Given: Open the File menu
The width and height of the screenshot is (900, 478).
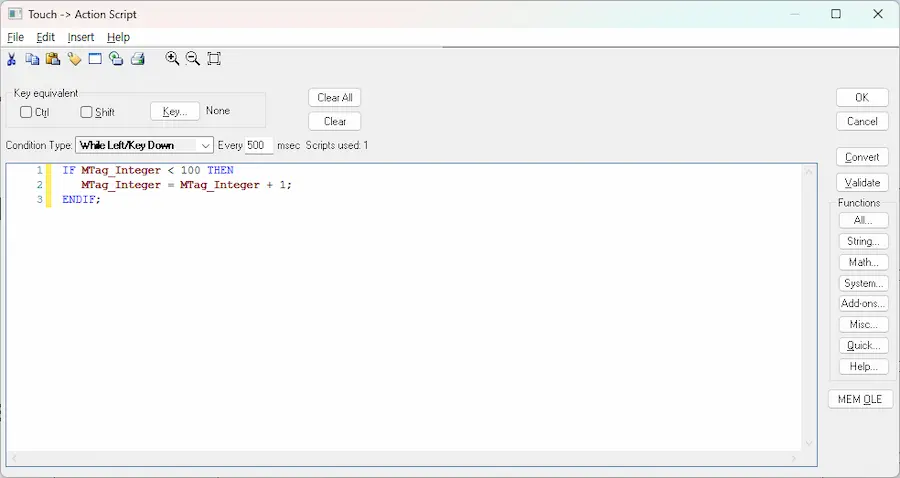Looking at the screenshot, I should pyautogui.click(x=15, y=37).
